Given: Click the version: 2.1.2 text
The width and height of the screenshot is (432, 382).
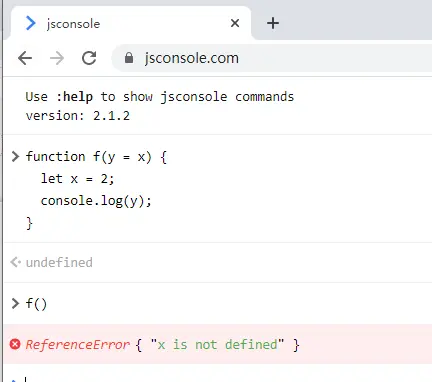Looking at the screenshot, I should [78, 116].
